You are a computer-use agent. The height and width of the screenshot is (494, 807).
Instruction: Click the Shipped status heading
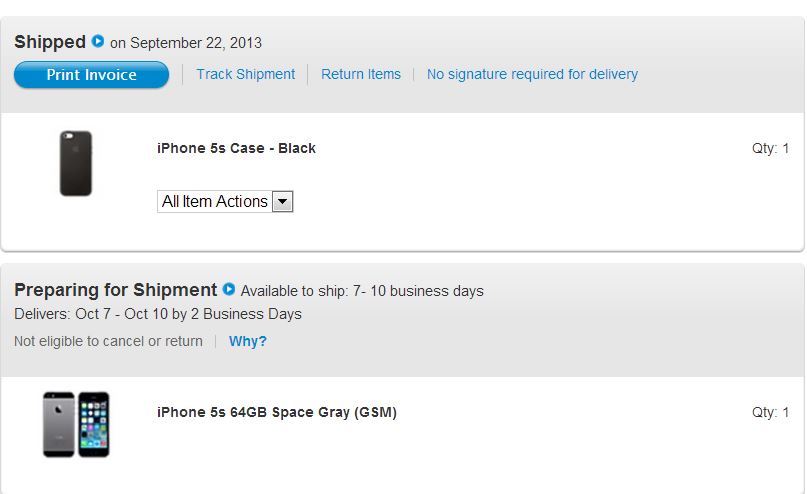[x=50, y=42]
